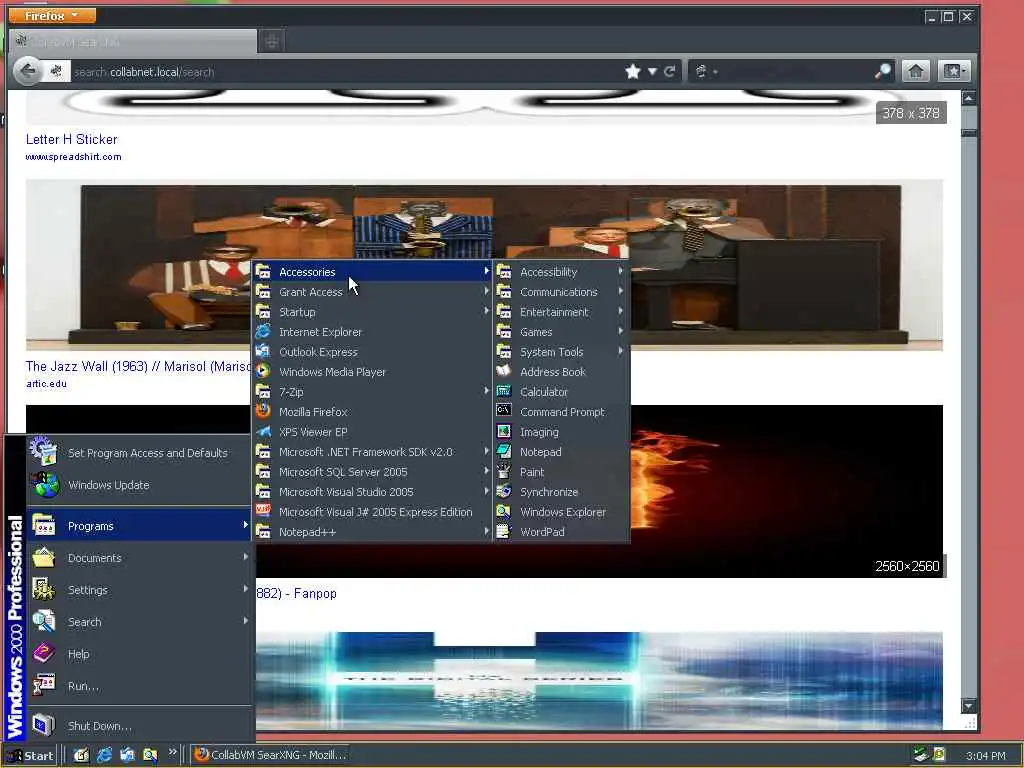Viewport: 1024px width, 768px height.
Task: Open a new tab with plus button
Action: [x=272, y=41]
